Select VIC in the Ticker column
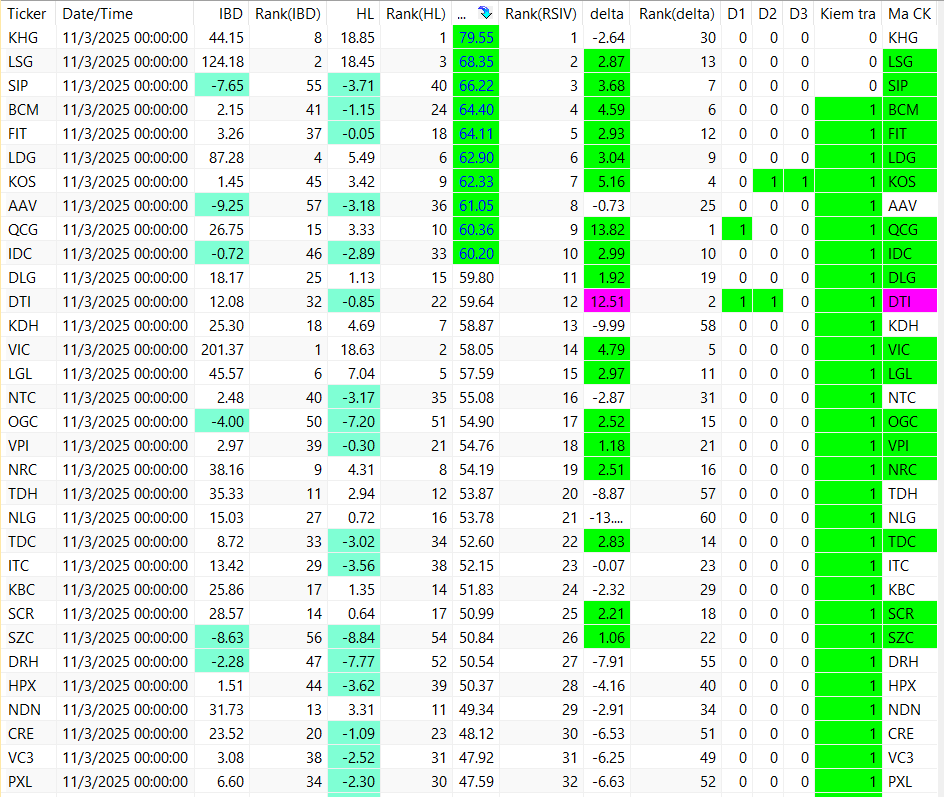This screenshot has width=944, height=797. click(x=19, y=350)
